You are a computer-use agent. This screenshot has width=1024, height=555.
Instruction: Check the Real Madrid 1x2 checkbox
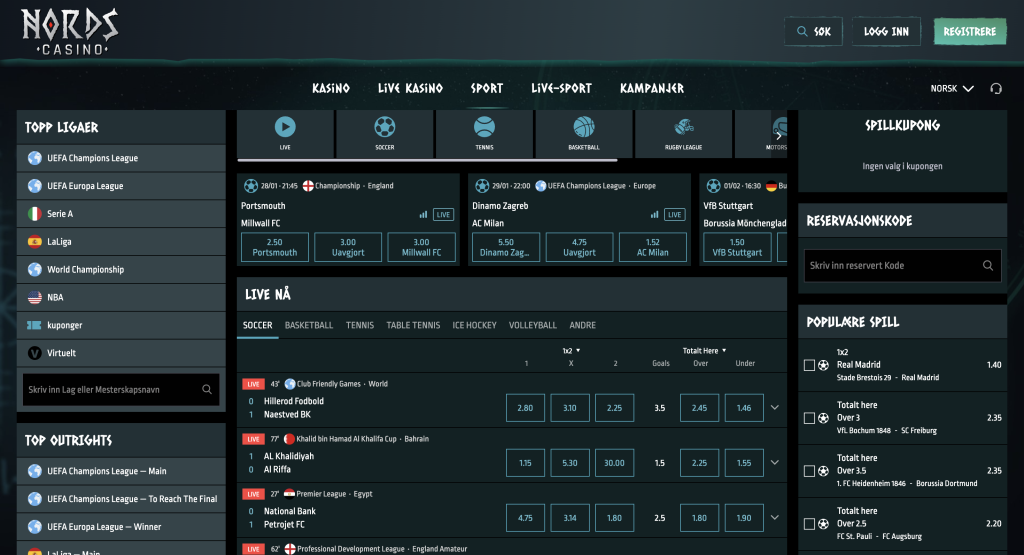point(809,365)
